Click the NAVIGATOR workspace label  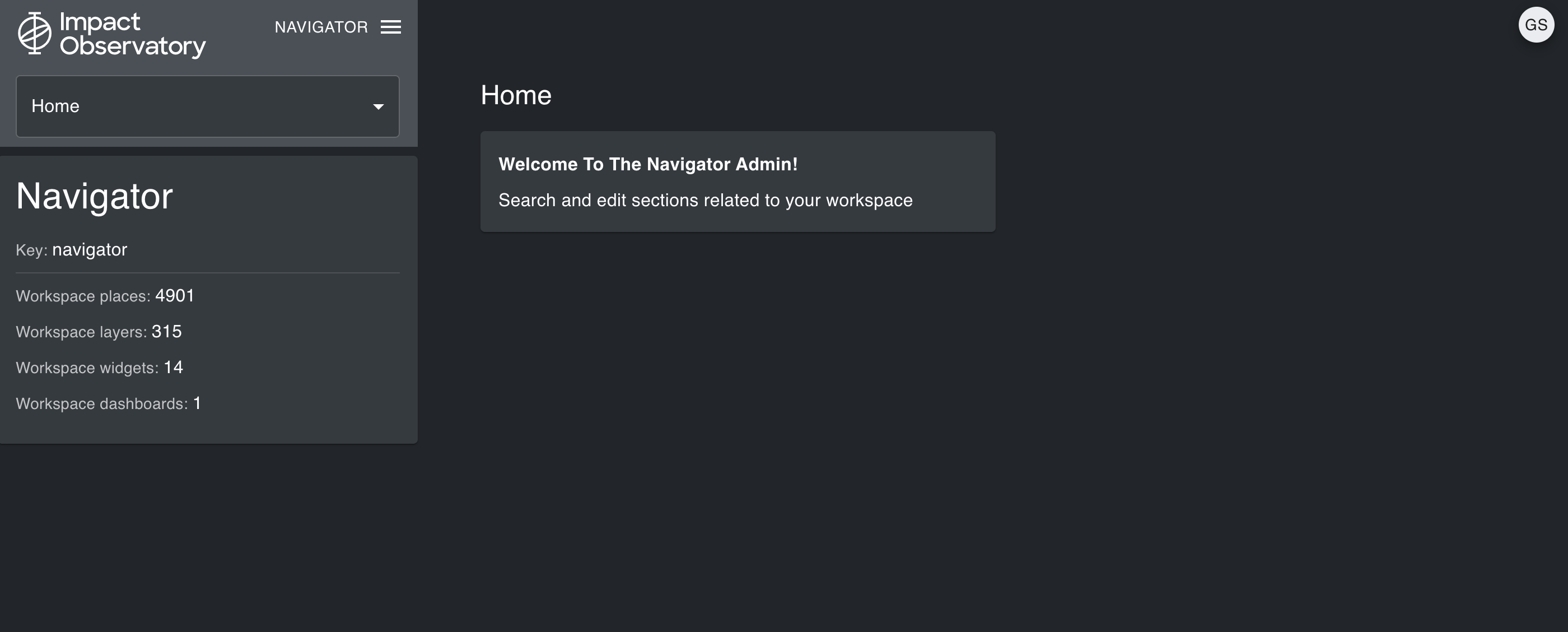tap(321, 27)
